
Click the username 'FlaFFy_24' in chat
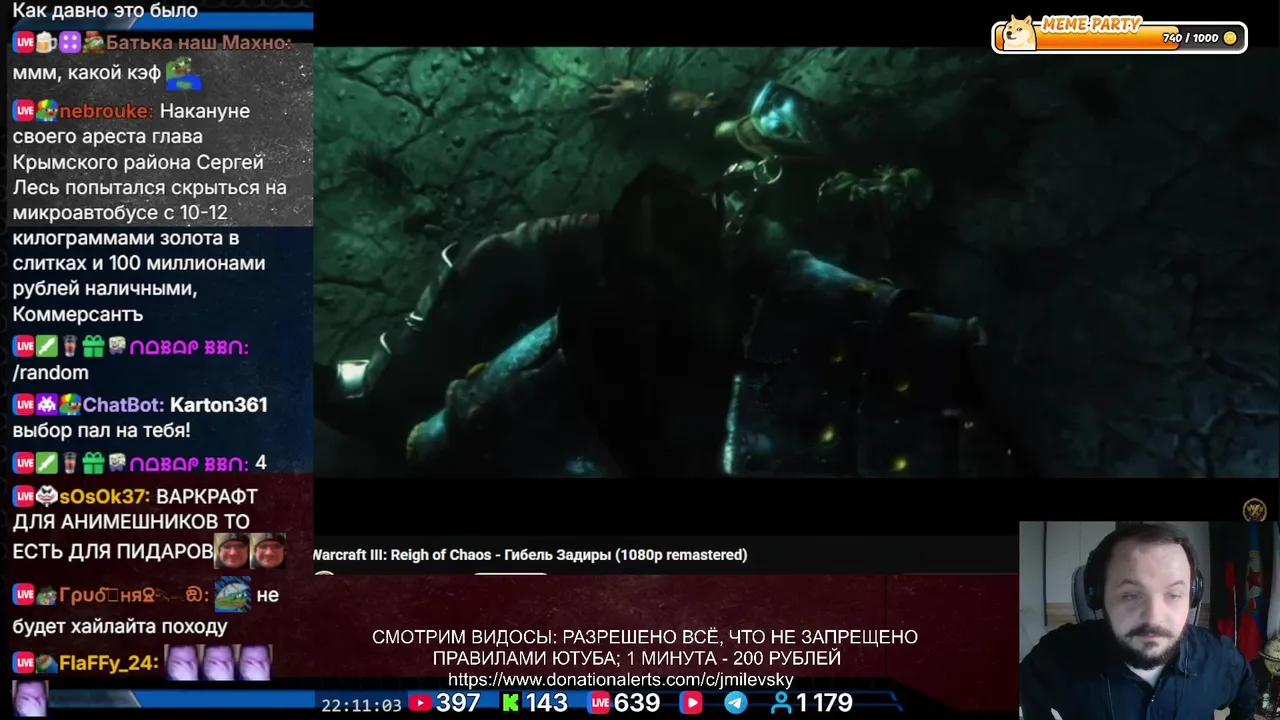click(108, 663)
